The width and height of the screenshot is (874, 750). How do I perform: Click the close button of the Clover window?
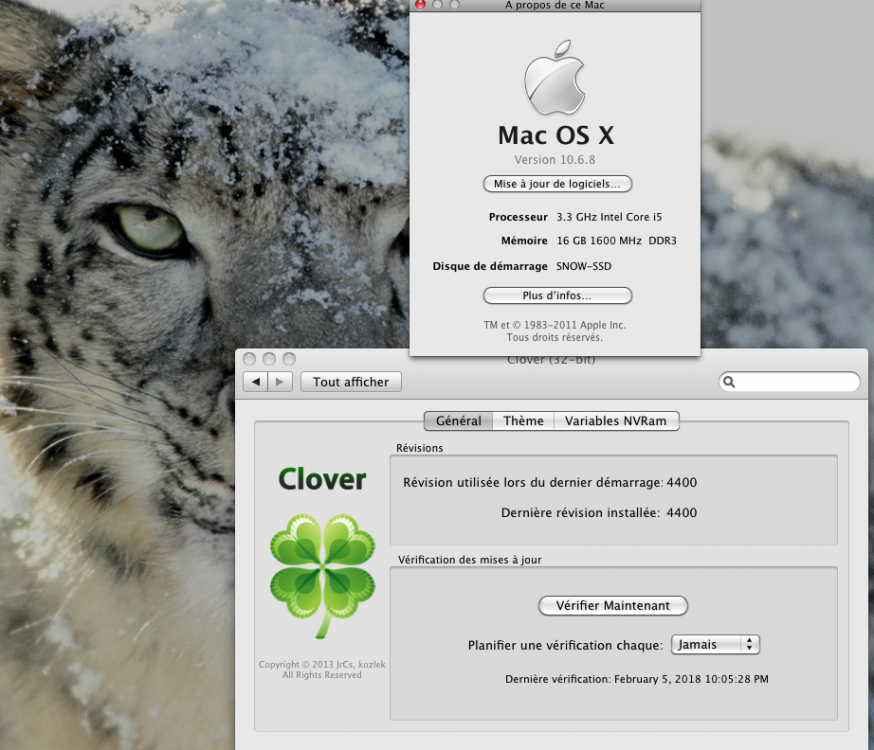coord(250,359)
